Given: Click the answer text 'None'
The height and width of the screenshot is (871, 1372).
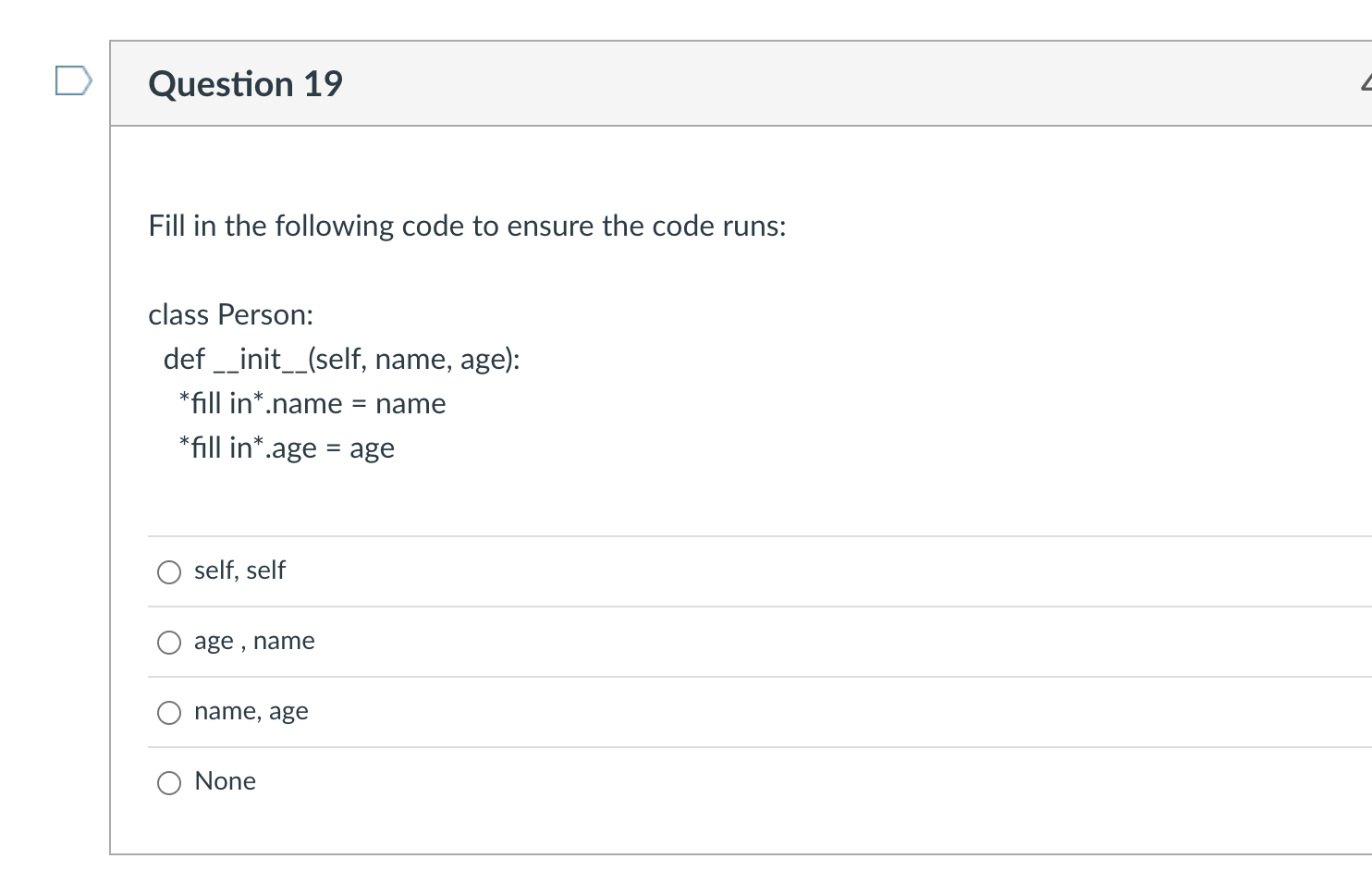Looking at the screenshot, I should coord(224,781).
